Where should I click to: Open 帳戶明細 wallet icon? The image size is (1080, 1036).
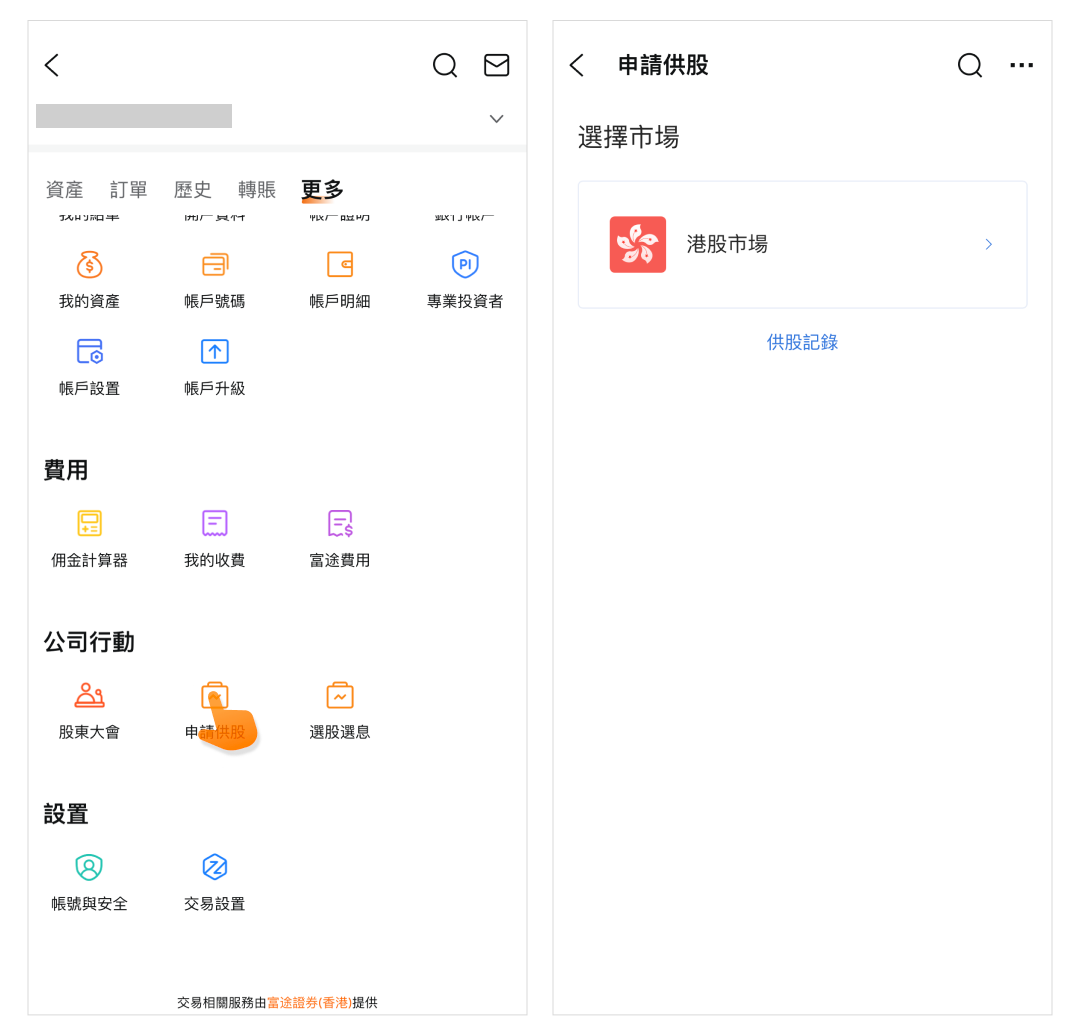click(340, 265)
